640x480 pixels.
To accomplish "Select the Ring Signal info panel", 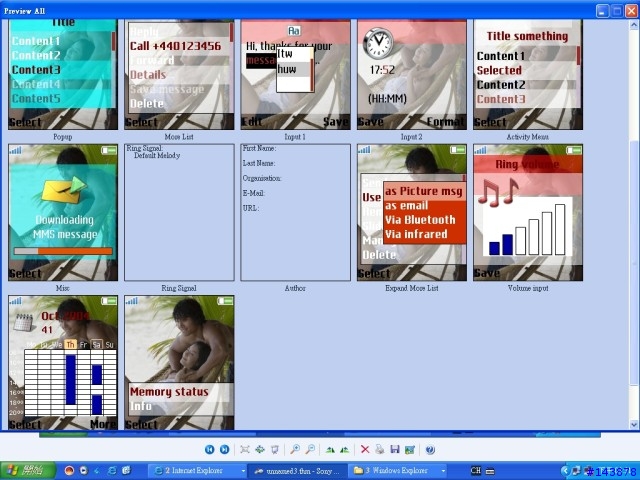I will [x=179, y=212].
